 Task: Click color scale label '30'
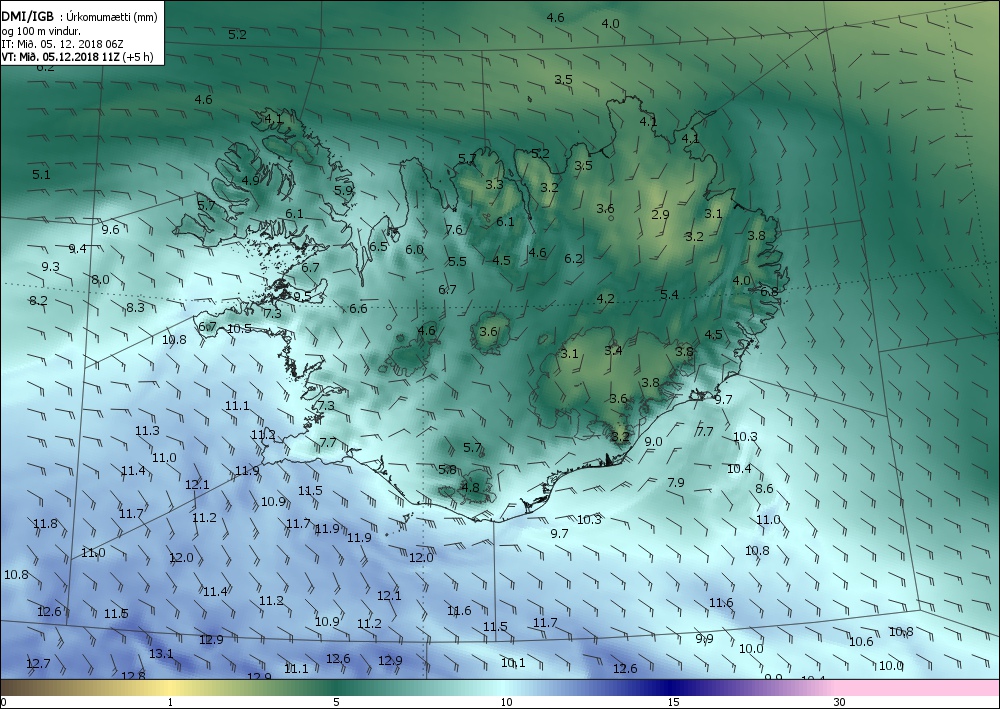coord(839,702)
